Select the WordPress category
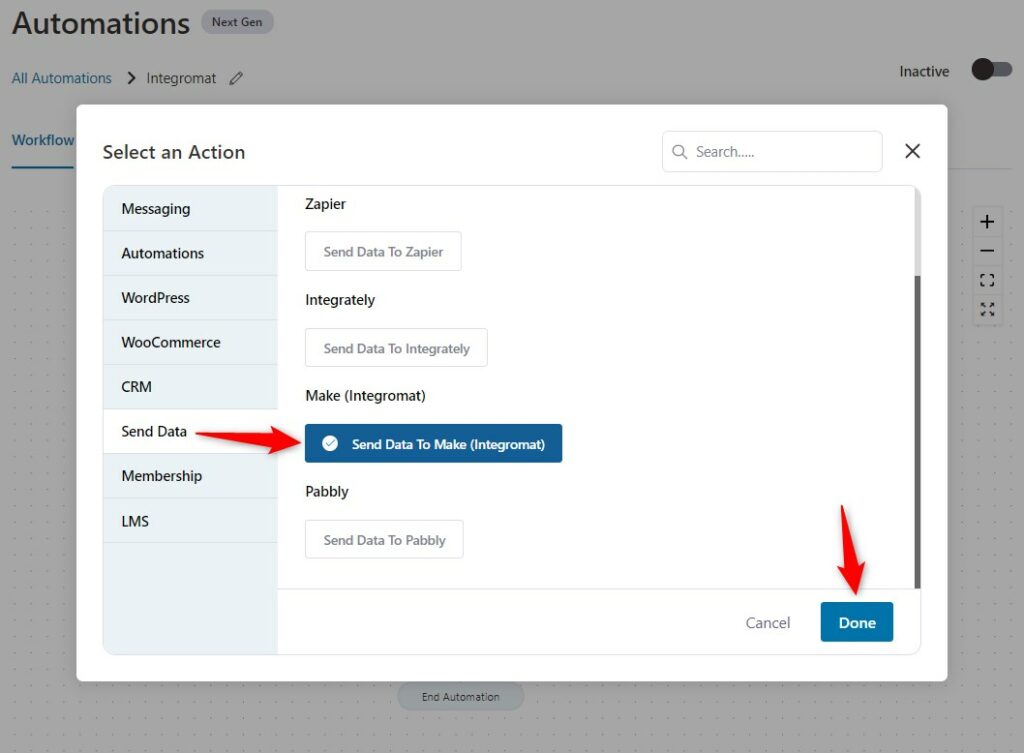 pos(190,298)
